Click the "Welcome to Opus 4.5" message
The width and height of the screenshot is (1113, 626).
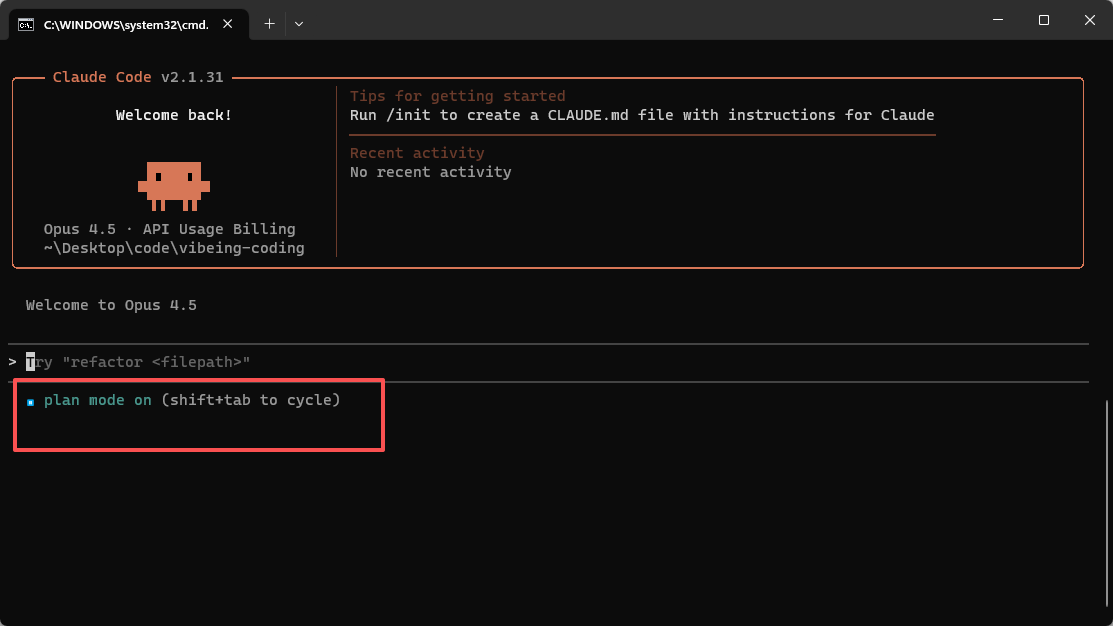click(111, 305)
